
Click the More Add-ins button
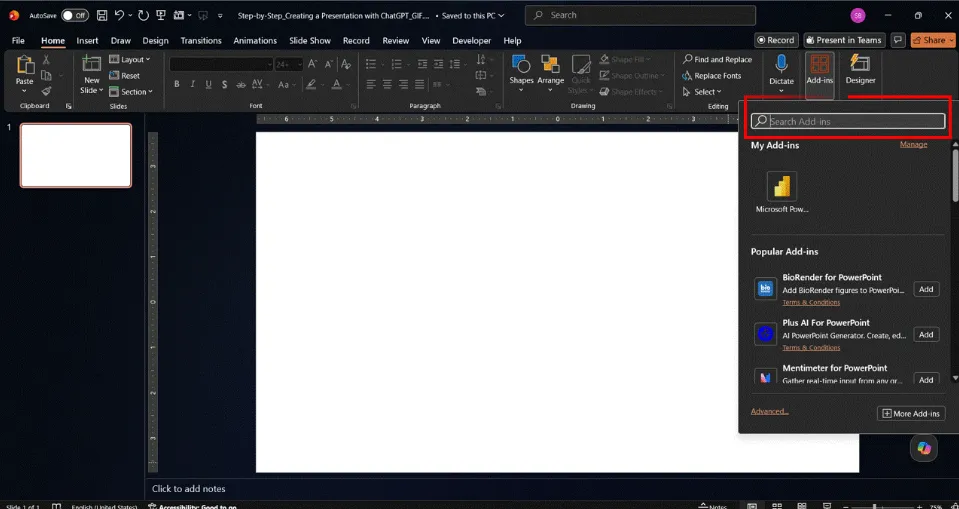tap(911, 414)
